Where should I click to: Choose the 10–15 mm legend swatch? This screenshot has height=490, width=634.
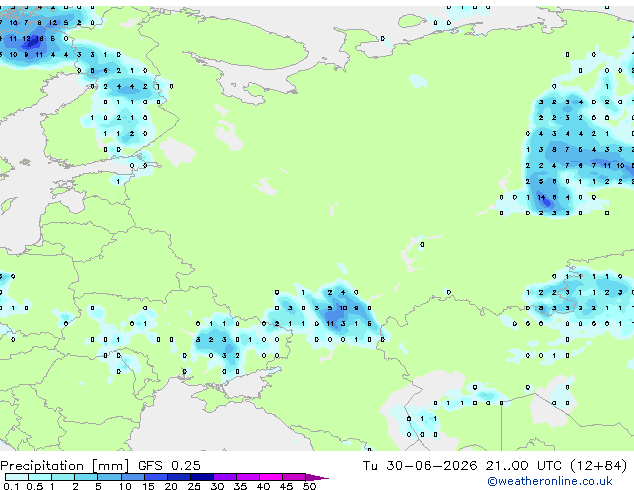133,477
